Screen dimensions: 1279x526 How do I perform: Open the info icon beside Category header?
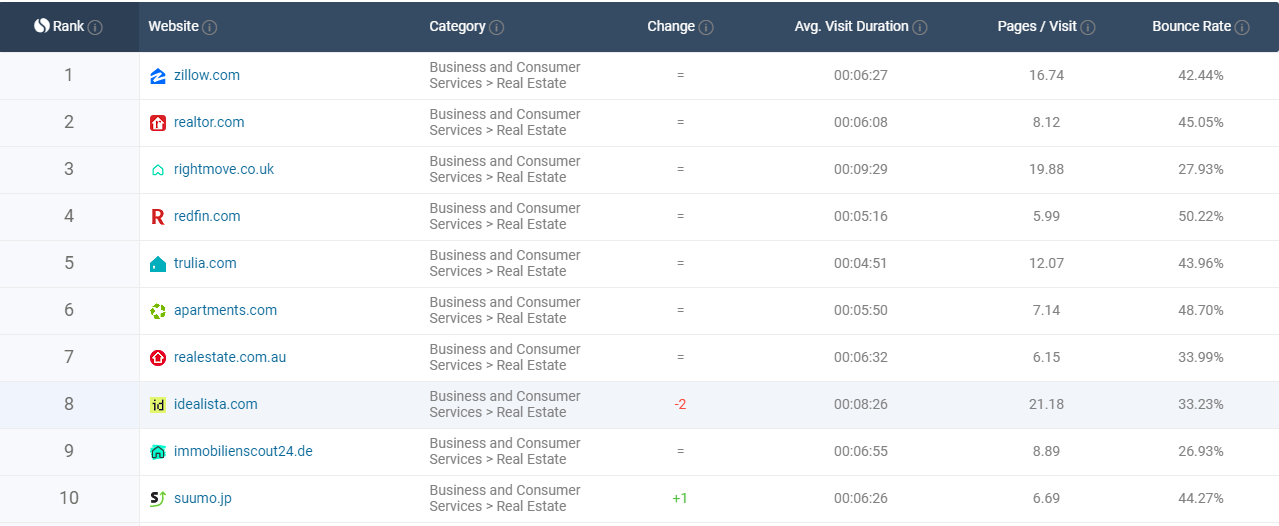497,27
